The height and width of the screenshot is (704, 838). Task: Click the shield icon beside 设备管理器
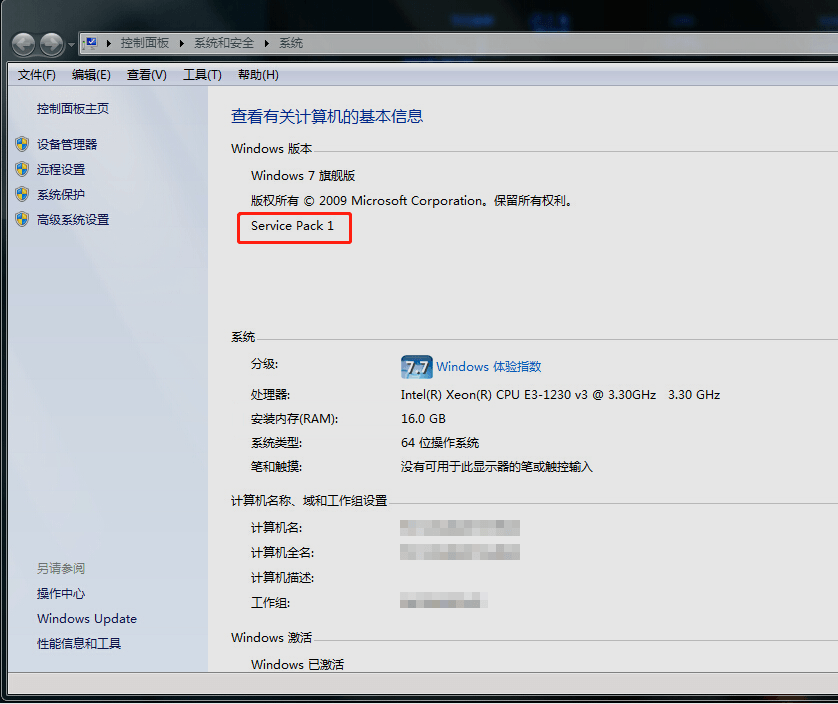[22, 144]
